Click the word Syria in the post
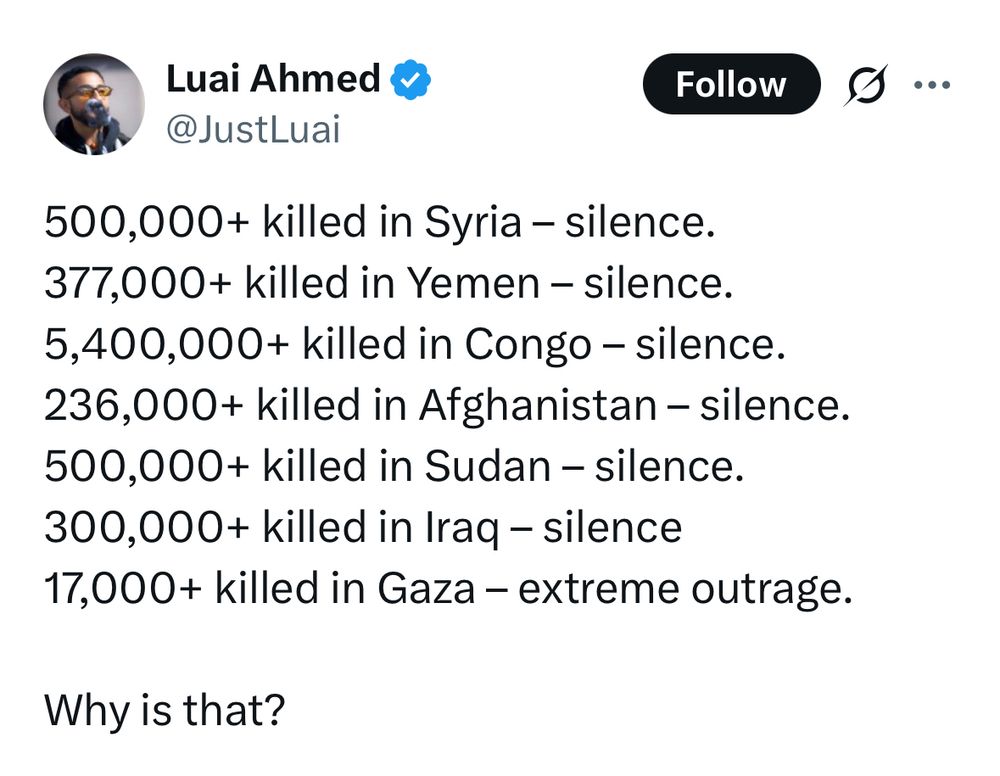This screenshot has height=776, width=1000. pyautogui.click(x=473, y=224)
